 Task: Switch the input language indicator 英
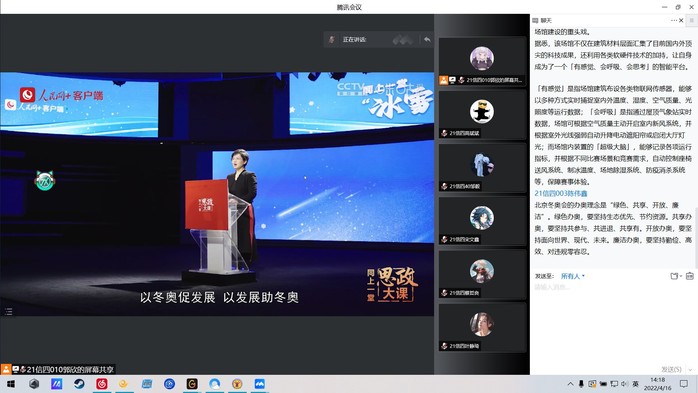coord(635,384)
